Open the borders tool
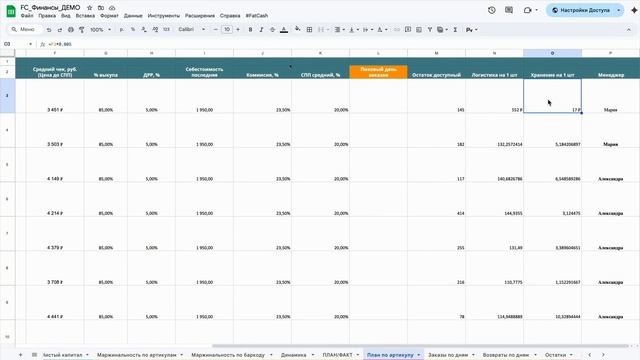 (309, 30)
